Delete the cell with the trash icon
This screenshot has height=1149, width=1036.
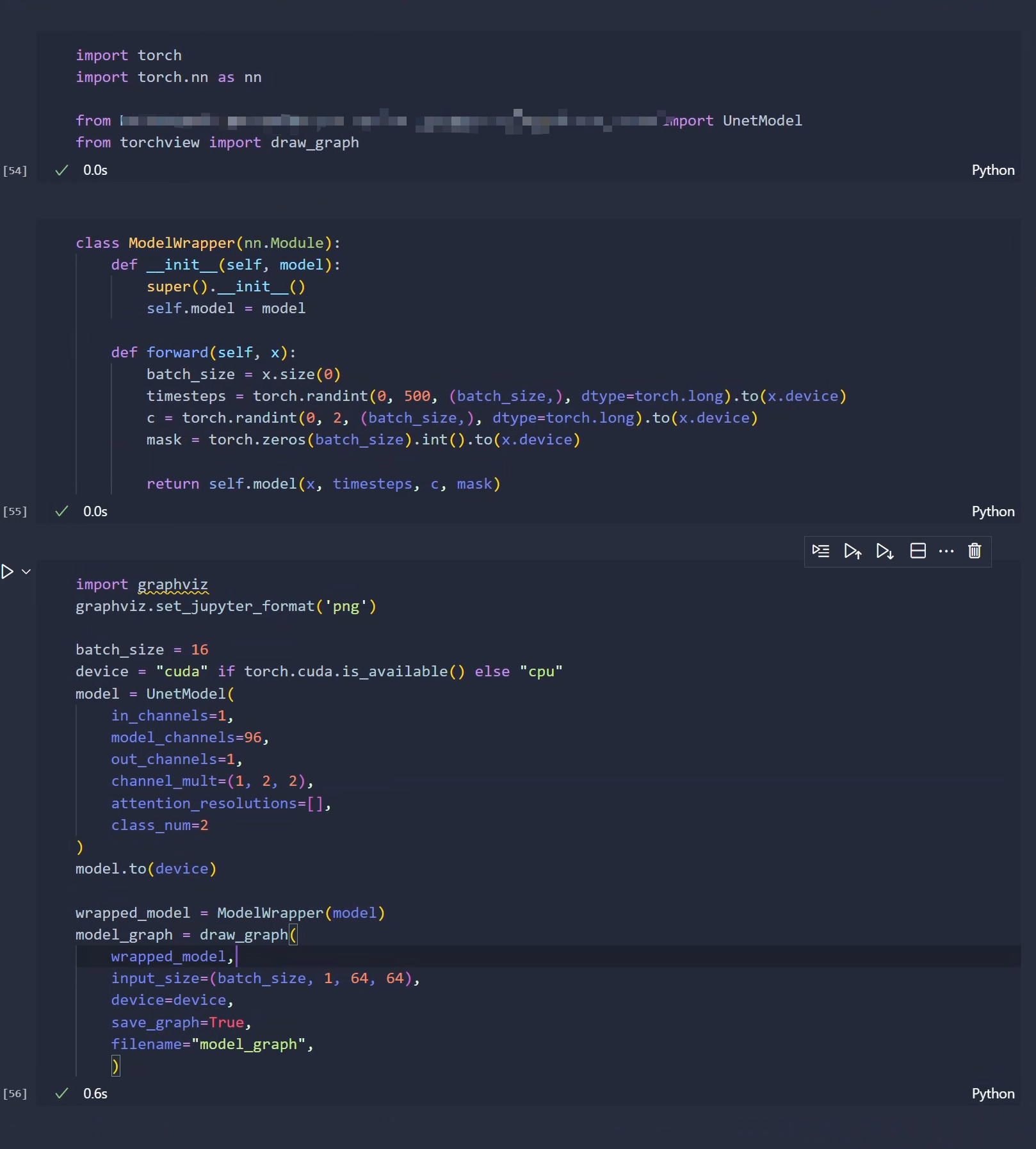coord(974,551)
